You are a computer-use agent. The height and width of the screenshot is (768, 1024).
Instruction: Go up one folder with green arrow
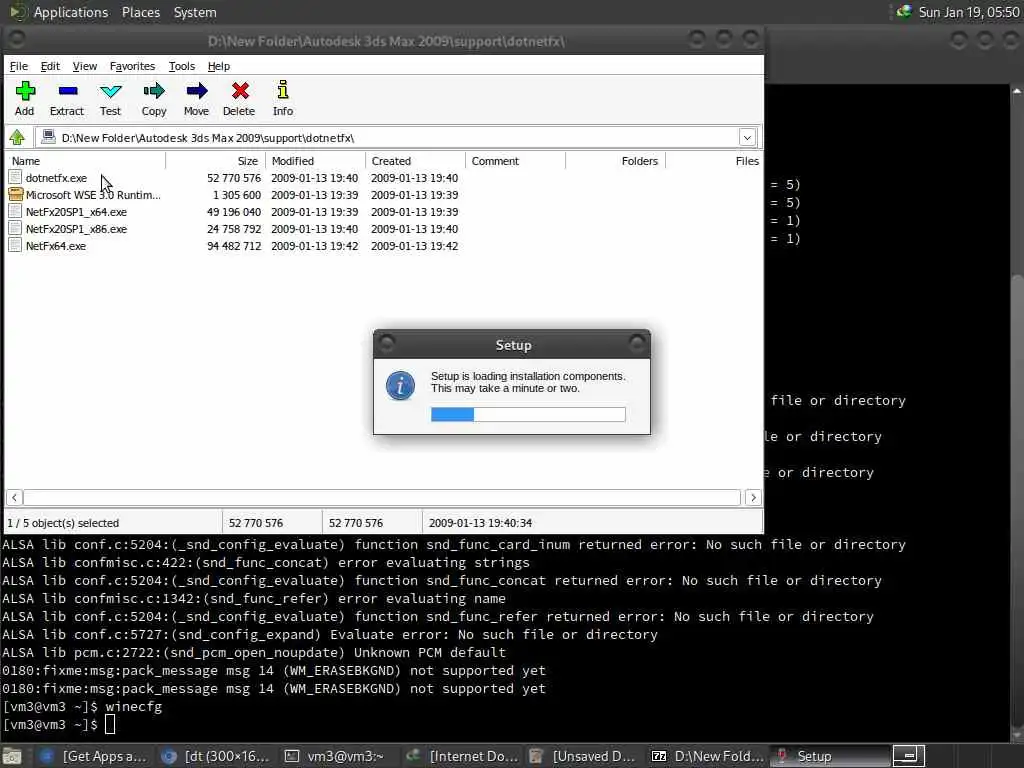[x=17, y=137]
